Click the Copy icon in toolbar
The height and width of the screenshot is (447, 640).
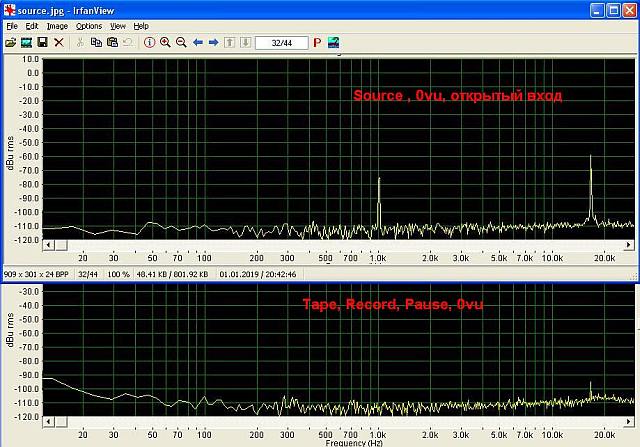coord(96,43)
